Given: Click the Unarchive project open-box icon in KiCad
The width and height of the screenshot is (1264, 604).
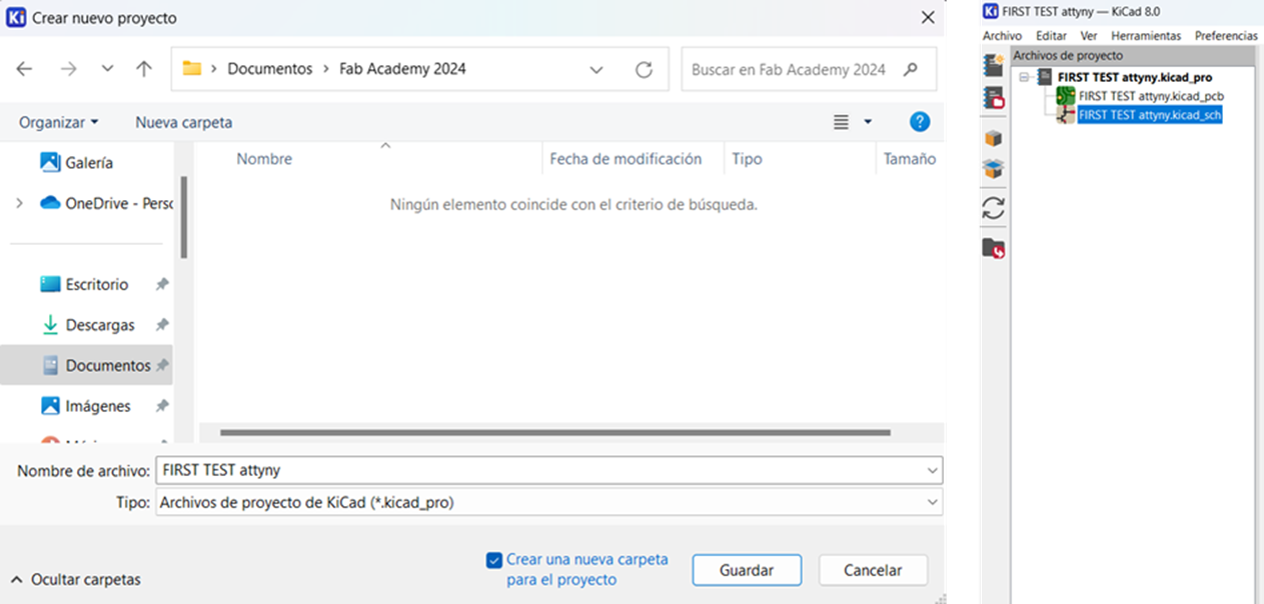Looking at the screenshot, I should coord(993,169).
